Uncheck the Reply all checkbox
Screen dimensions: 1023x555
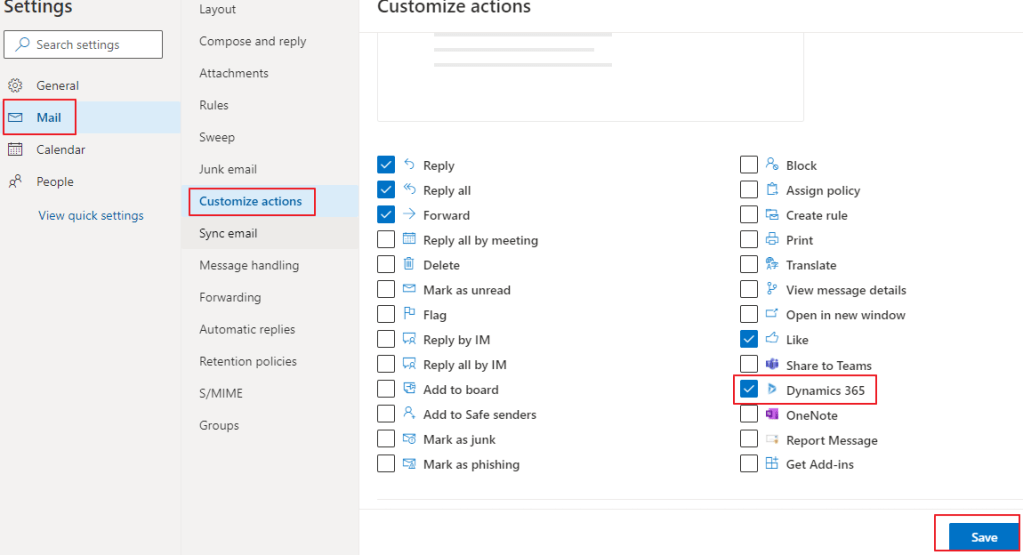386,190
